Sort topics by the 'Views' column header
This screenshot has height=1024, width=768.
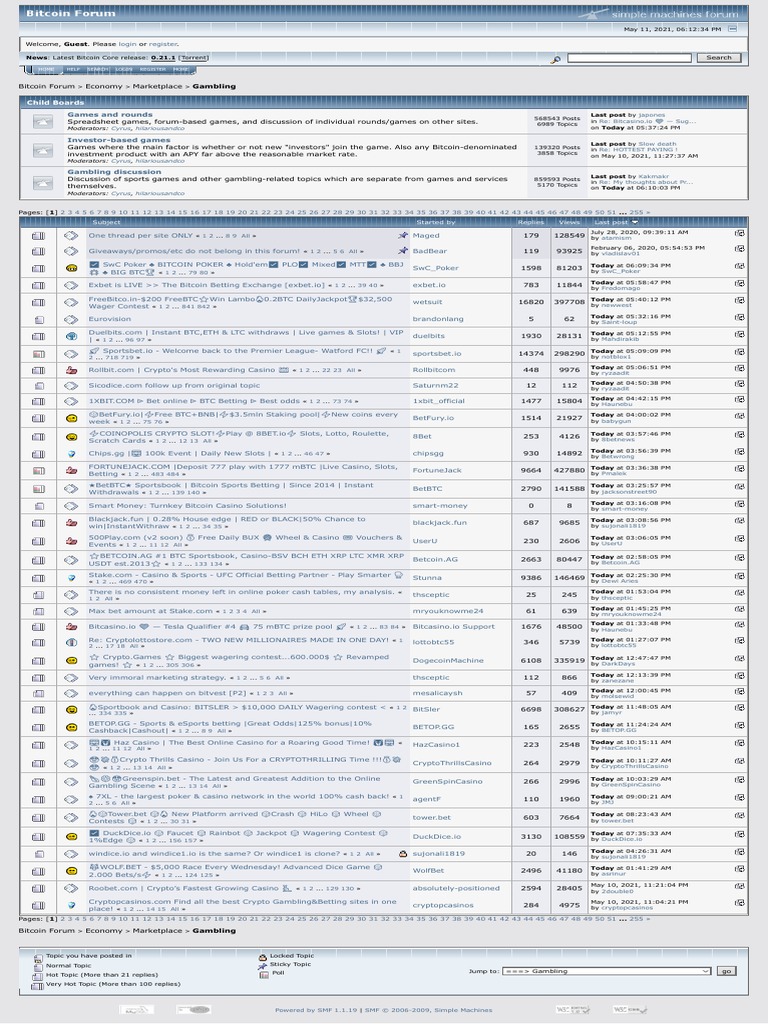tap(569, 222)
